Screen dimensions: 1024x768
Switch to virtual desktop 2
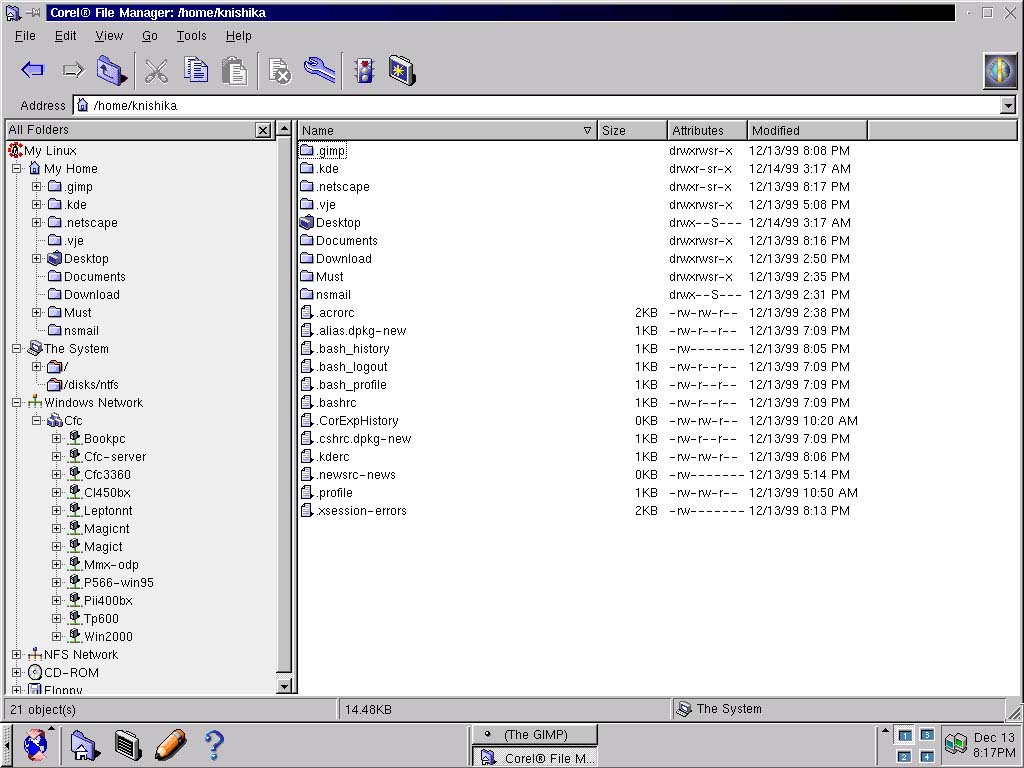(905, 757)
